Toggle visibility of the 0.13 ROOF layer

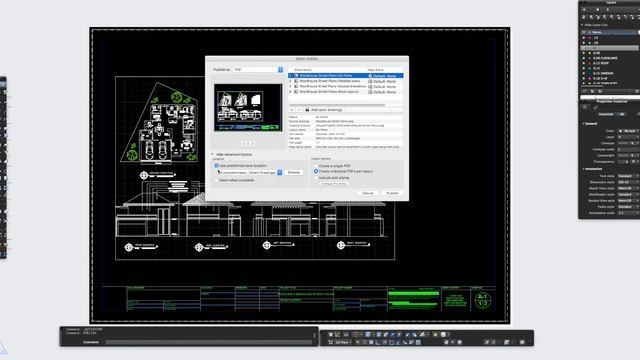point(584,63)
